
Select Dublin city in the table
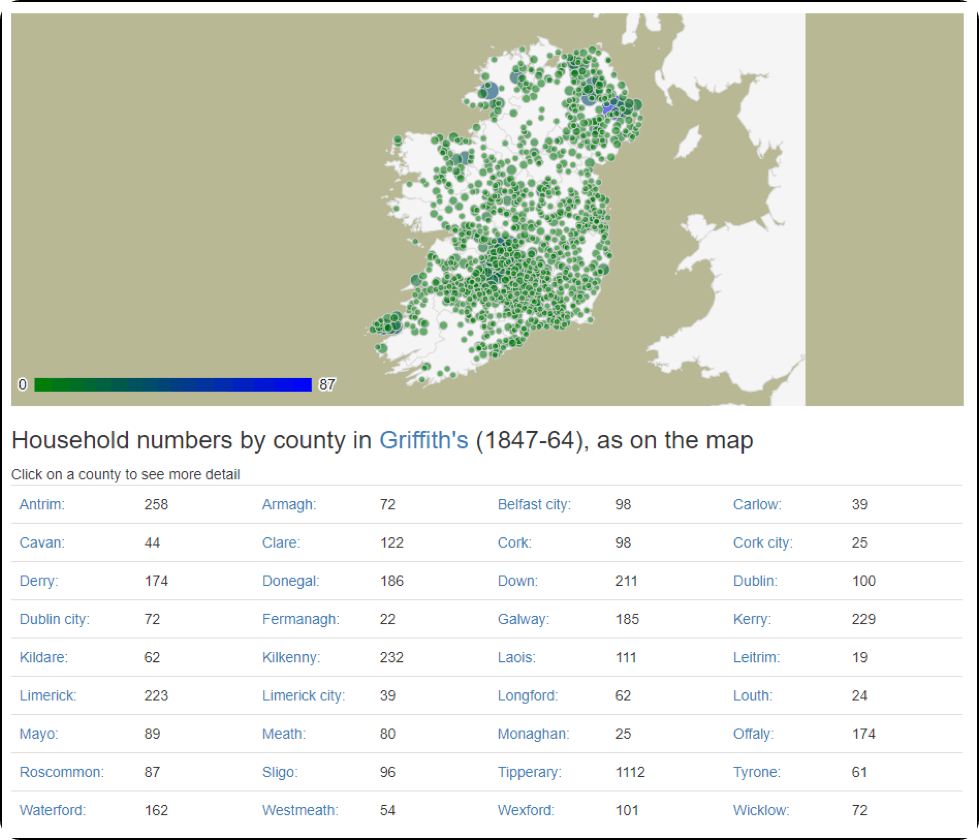point(54,620)
